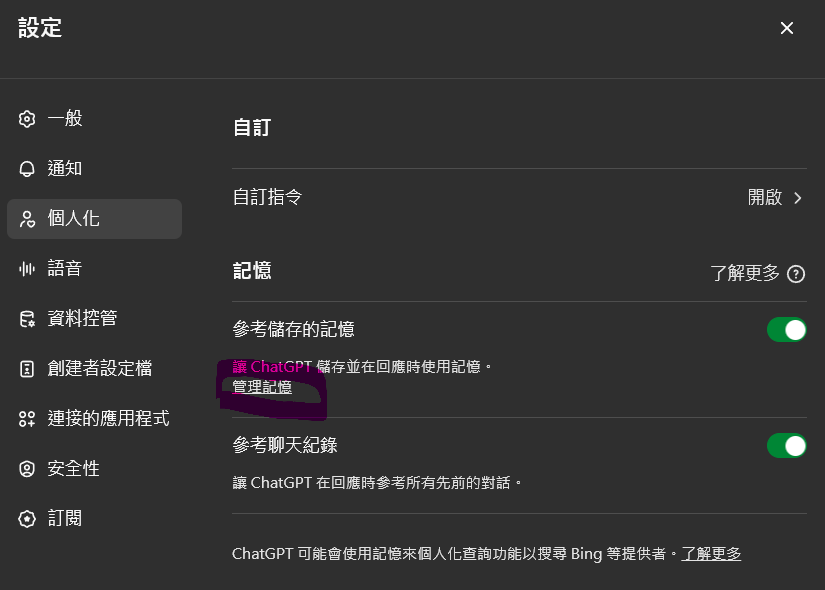Viewport: 825px width, 590px height.
Task: Click the waveform icon beside 語音
Action: [x=27, y=269]
